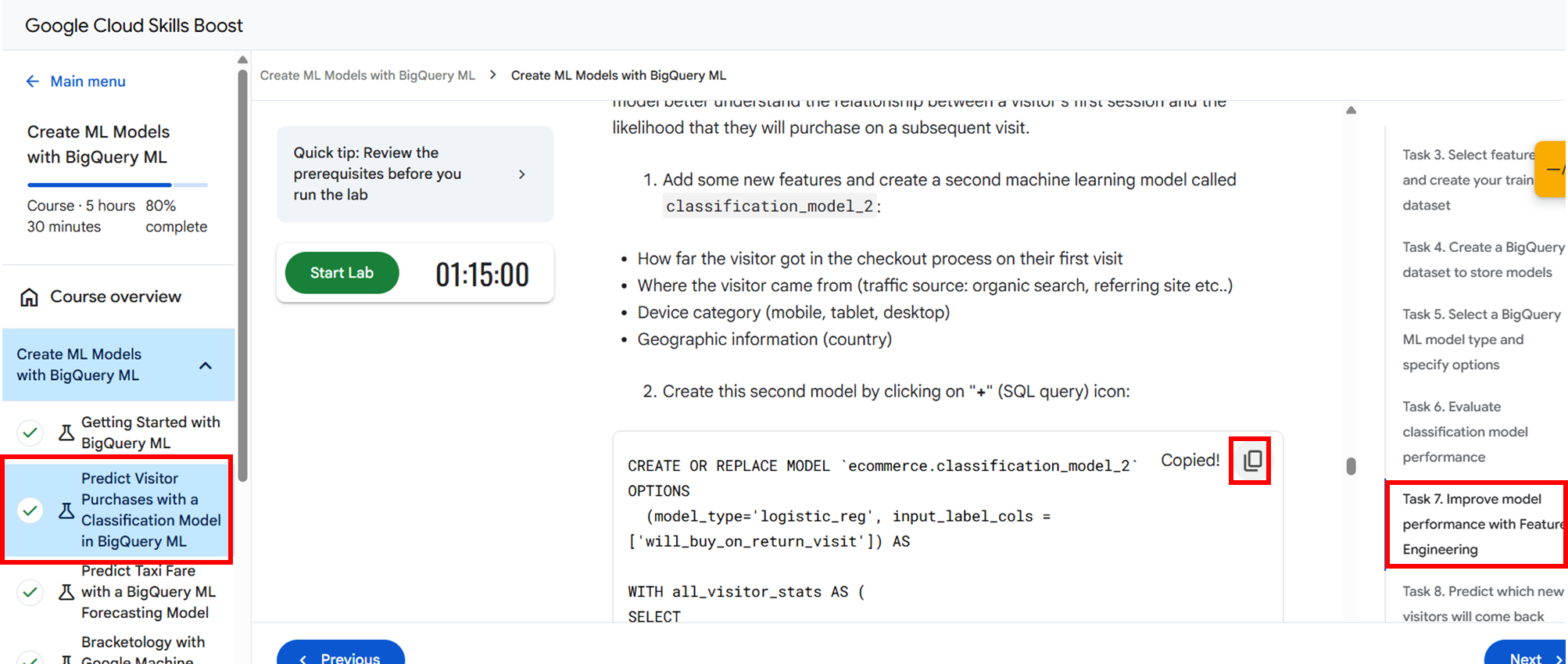This screenshot has height=664, width=1568.
Task: Click the copy code icon
Action: [x=1252, y=461]
